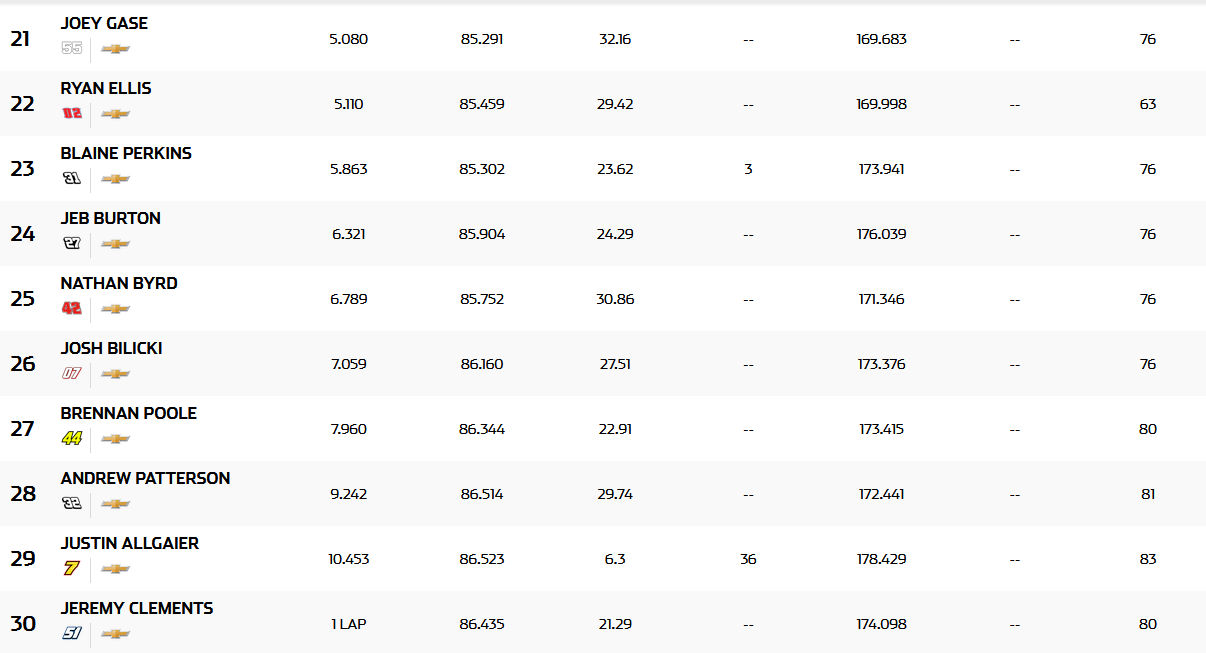1206x653 pixels.
Task: Select position 25 Nathan Byrd row
Action: [603, 298]
